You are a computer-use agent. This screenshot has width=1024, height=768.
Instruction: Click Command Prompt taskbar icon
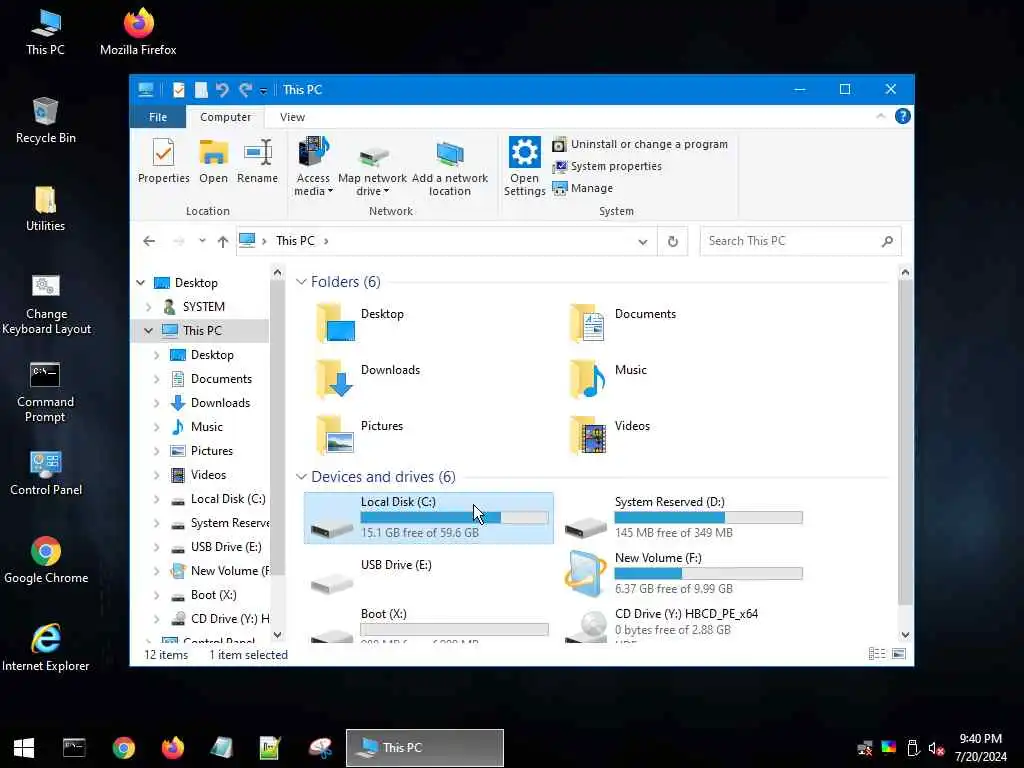pos(74,748)
